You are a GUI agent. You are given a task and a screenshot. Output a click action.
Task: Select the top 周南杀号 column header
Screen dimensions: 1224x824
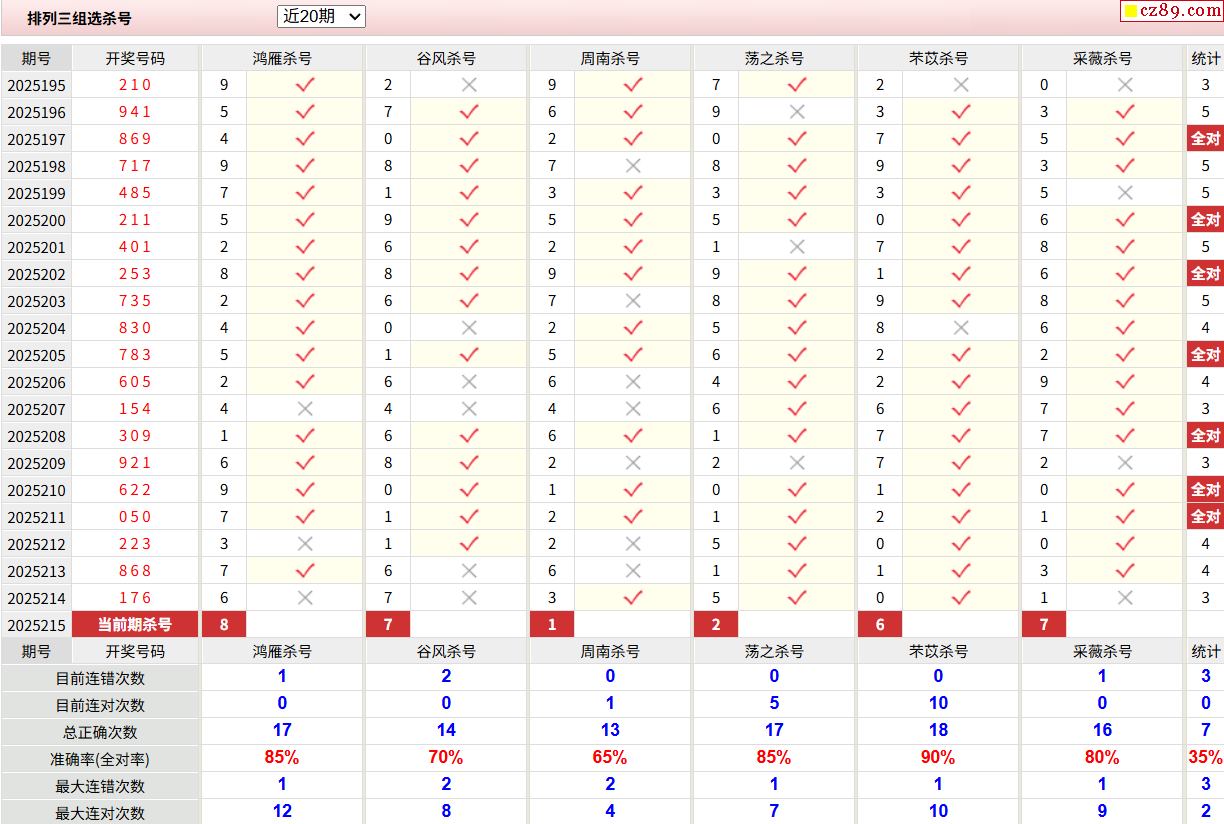tap(610, 58)
